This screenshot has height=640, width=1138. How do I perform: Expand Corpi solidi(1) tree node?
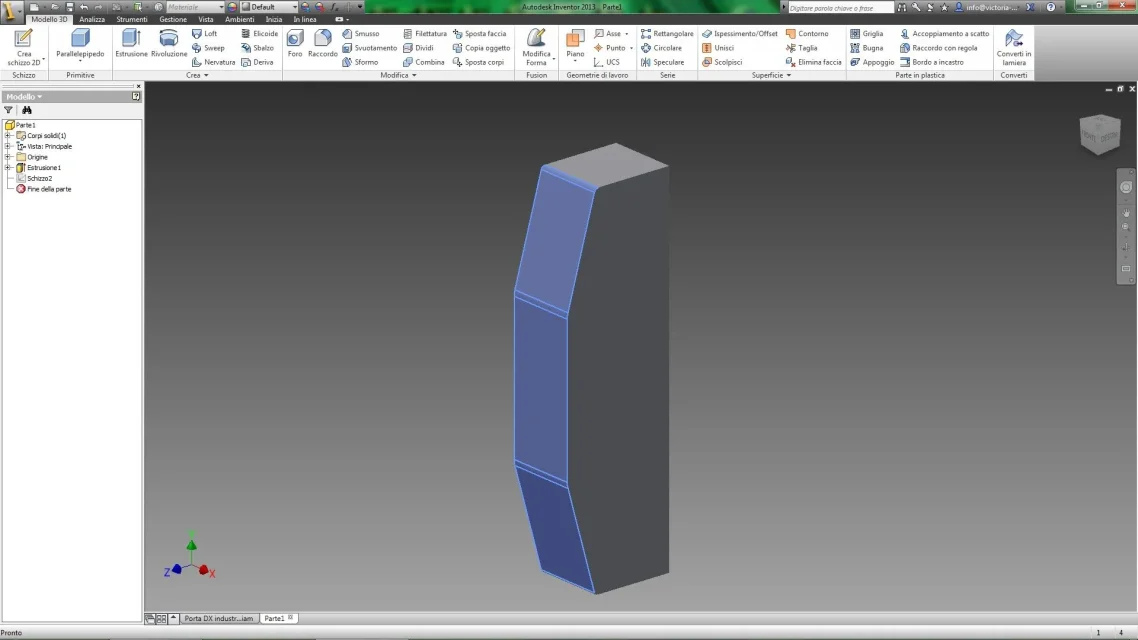pos(8,136)
